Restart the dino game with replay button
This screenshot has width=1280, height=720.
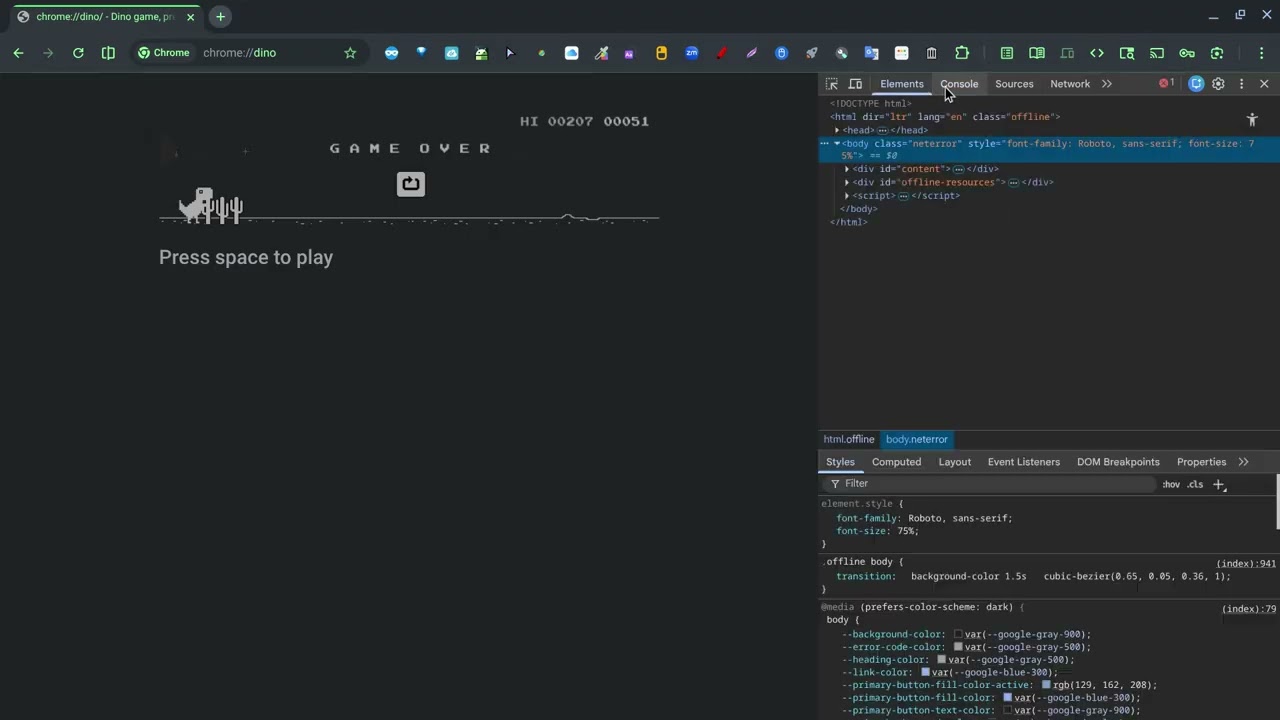411,184
